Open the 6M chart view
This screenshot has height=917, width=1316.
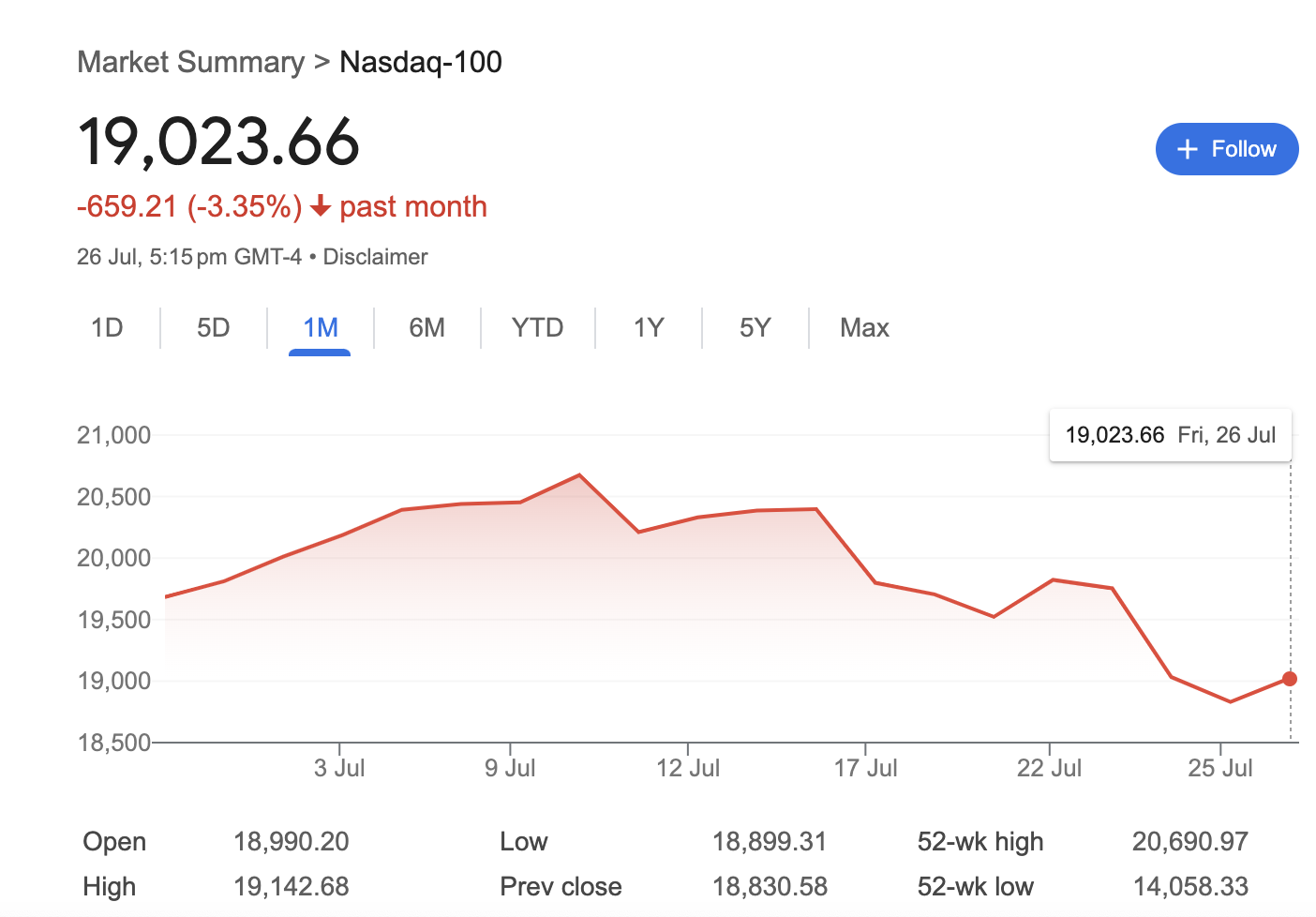click(426, 328)
